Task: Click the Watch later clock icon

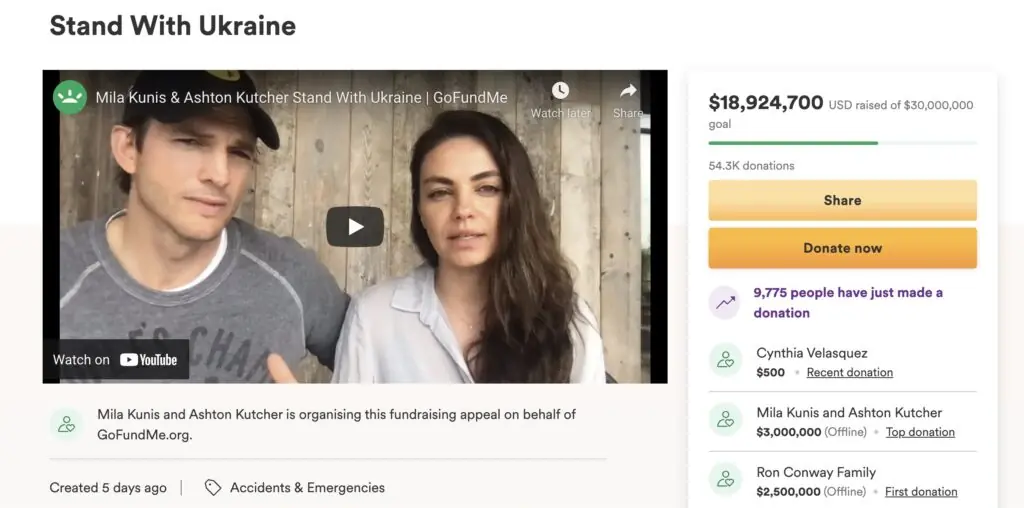Action: [560, 91]
